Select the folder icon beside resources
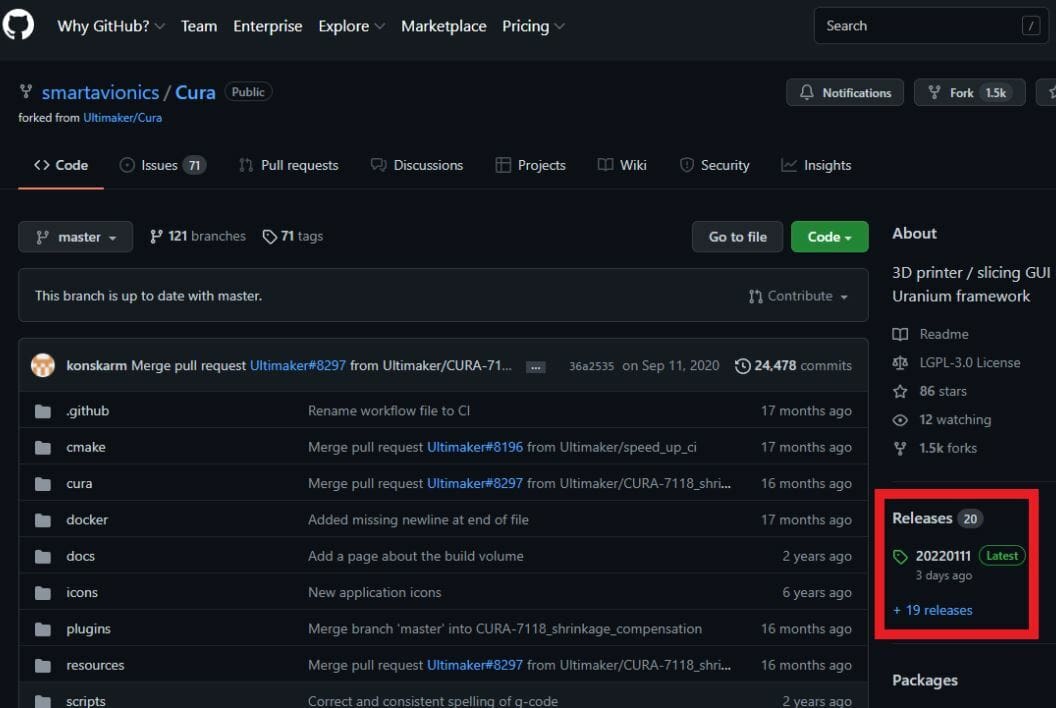This screenshot has height=708, width=1056. pyautogui.click(x=42, y=666)
